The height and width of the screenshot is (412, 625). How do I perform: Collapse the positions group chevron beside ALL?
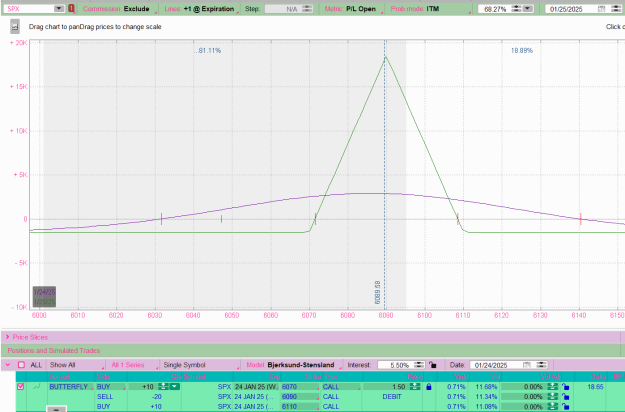coord(8,365)
